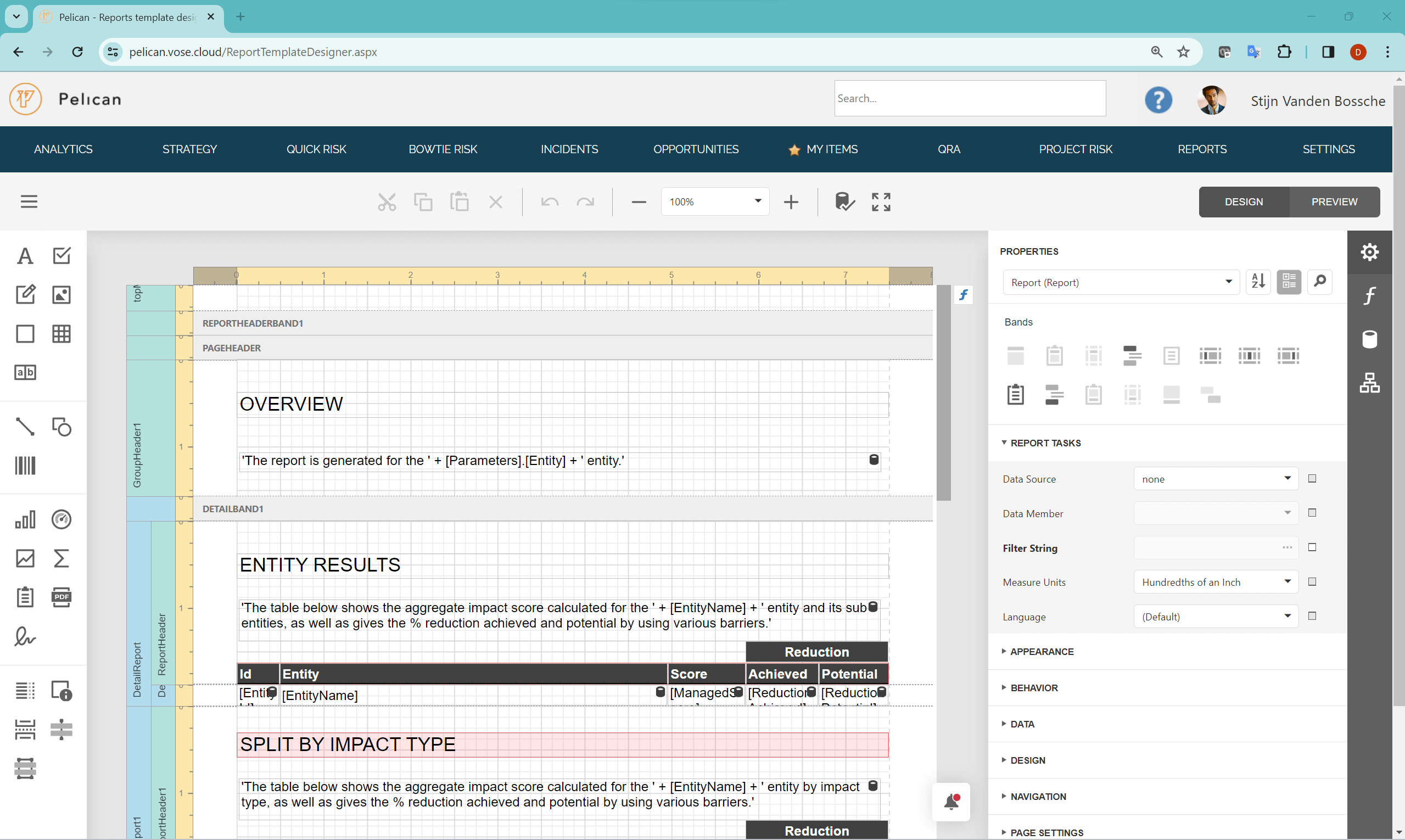Expand the APPEARANCE section
This screenshot has height=840, width=1405.
[1042, 652]
